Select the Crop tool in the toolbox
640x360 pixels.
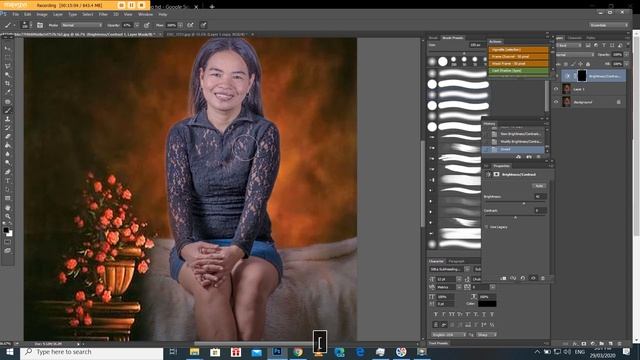pos(7,83)
